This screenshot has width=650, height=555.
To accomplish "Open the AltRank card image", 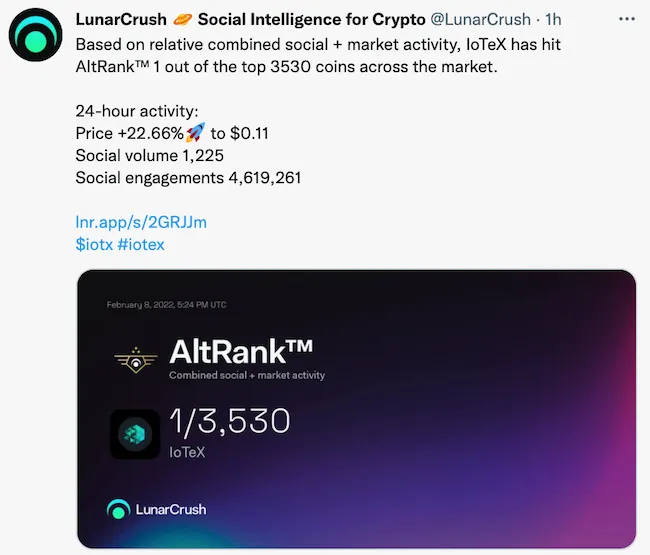I will click(x=357, y=409).
